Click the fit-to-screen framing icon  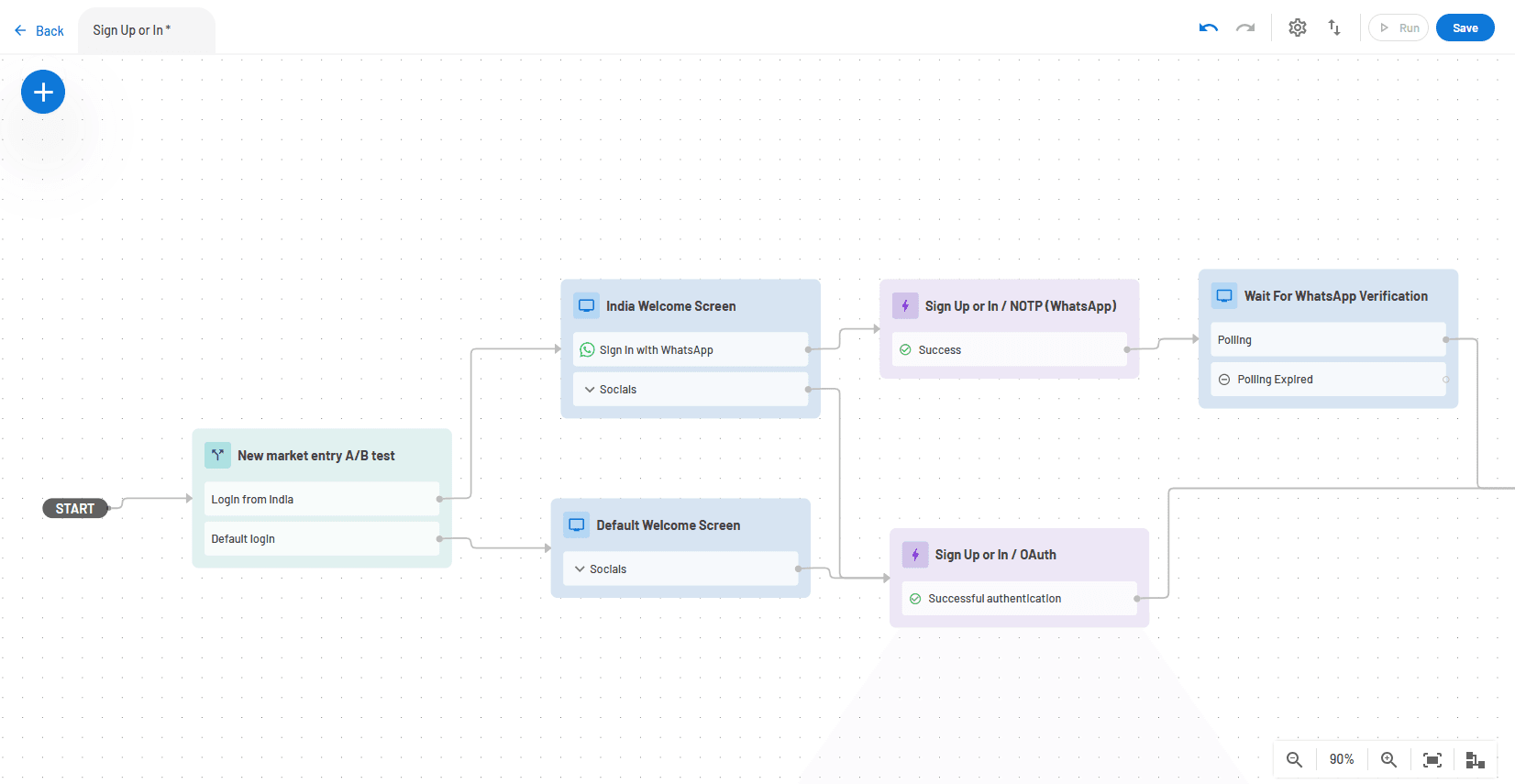1432,759
